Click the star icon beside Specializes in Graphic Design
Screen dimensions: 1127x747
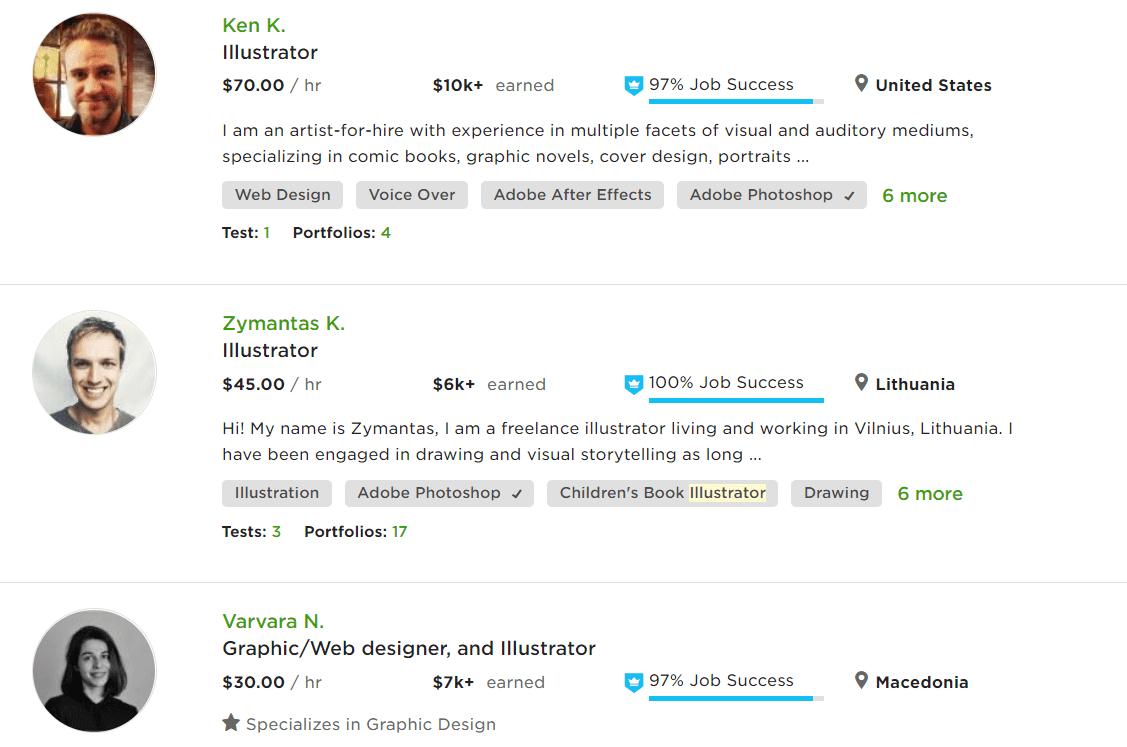[x=231, y=723]
